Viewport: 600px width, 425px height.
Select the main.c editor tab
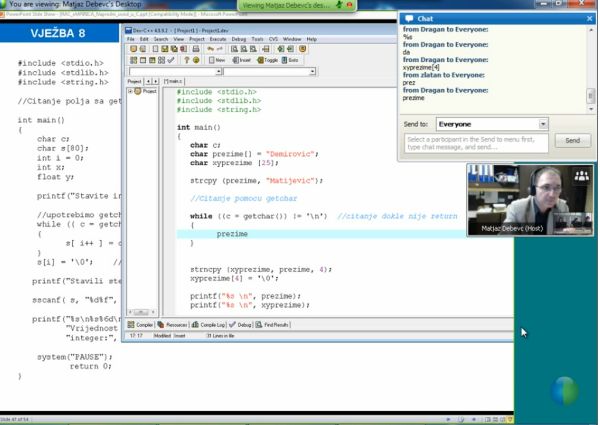point(173,81)
